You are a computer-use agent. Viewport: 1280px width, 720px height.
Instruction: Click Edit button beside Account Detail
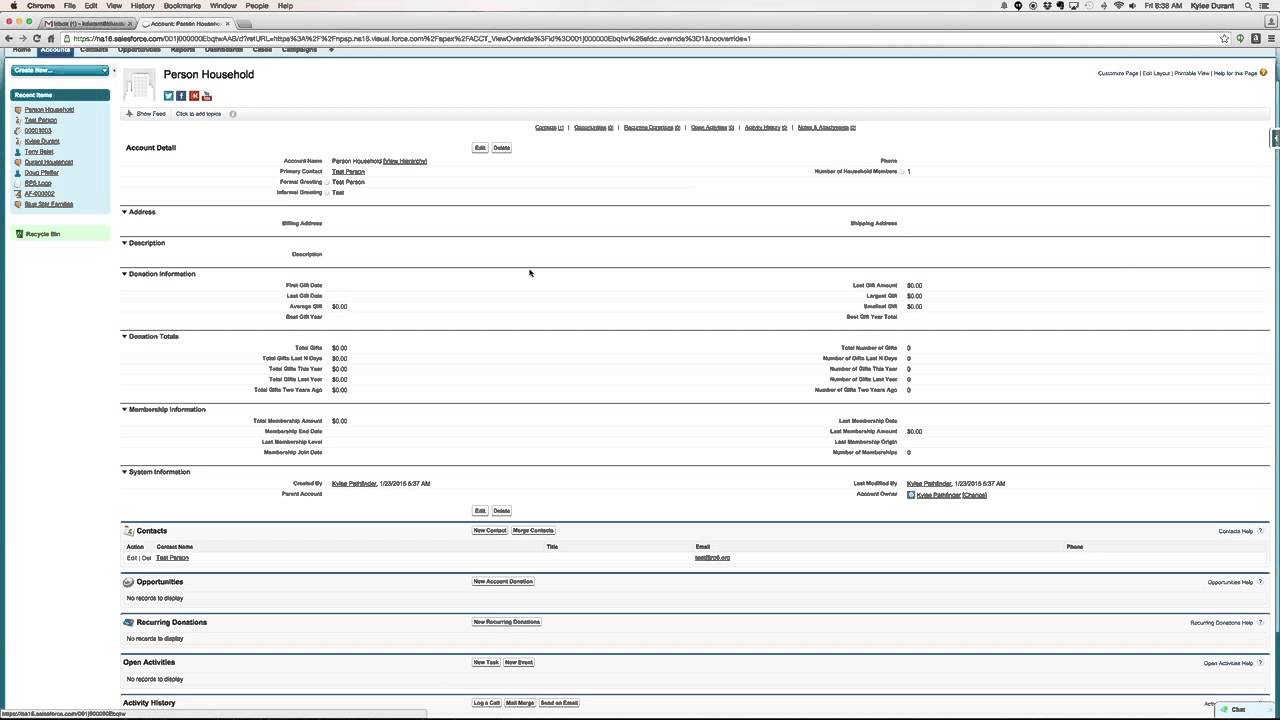click(480, 148)
